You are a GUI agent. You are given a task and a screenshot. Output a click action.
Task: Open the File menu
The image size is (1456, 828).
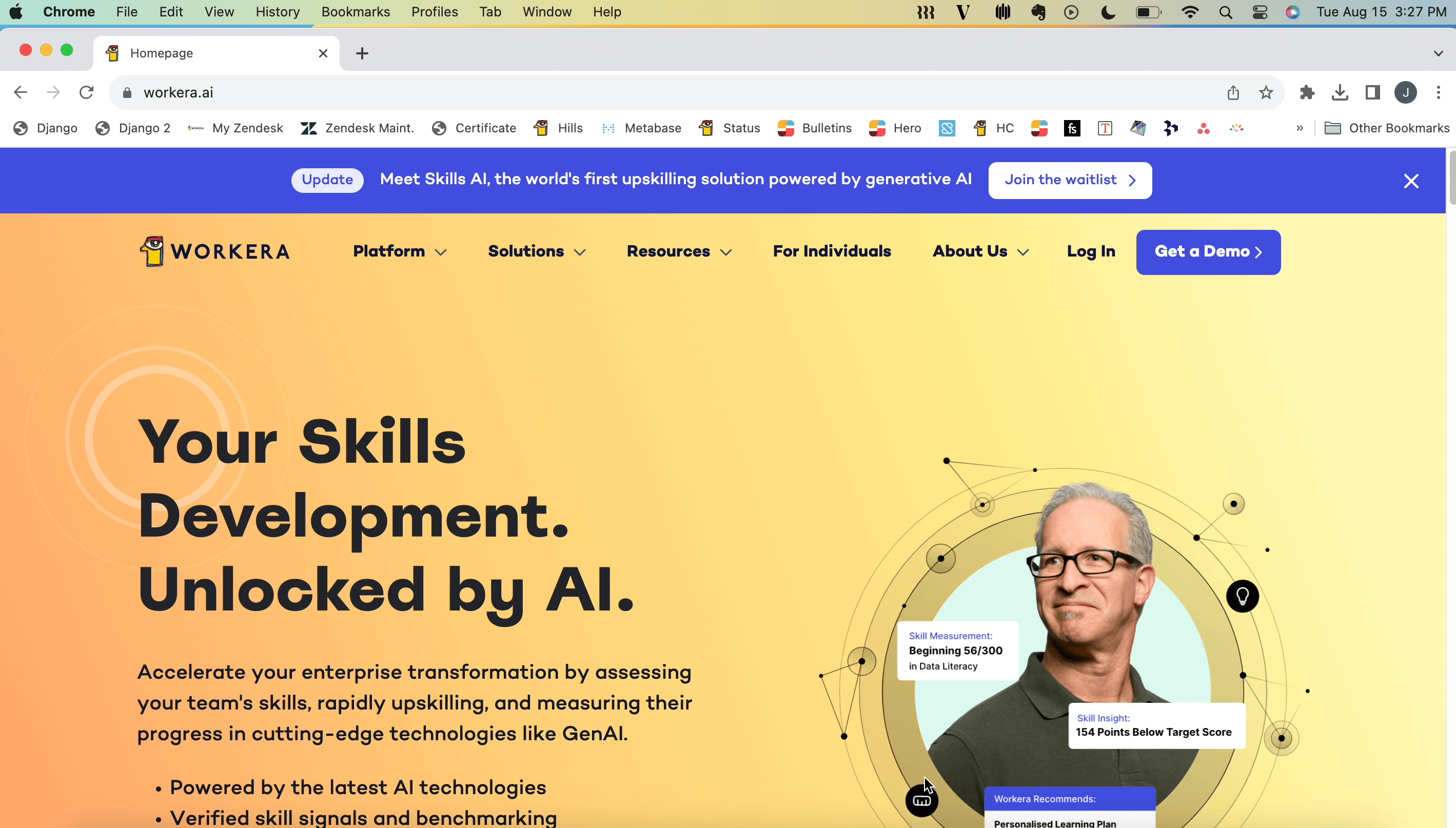tap(127, 12)
